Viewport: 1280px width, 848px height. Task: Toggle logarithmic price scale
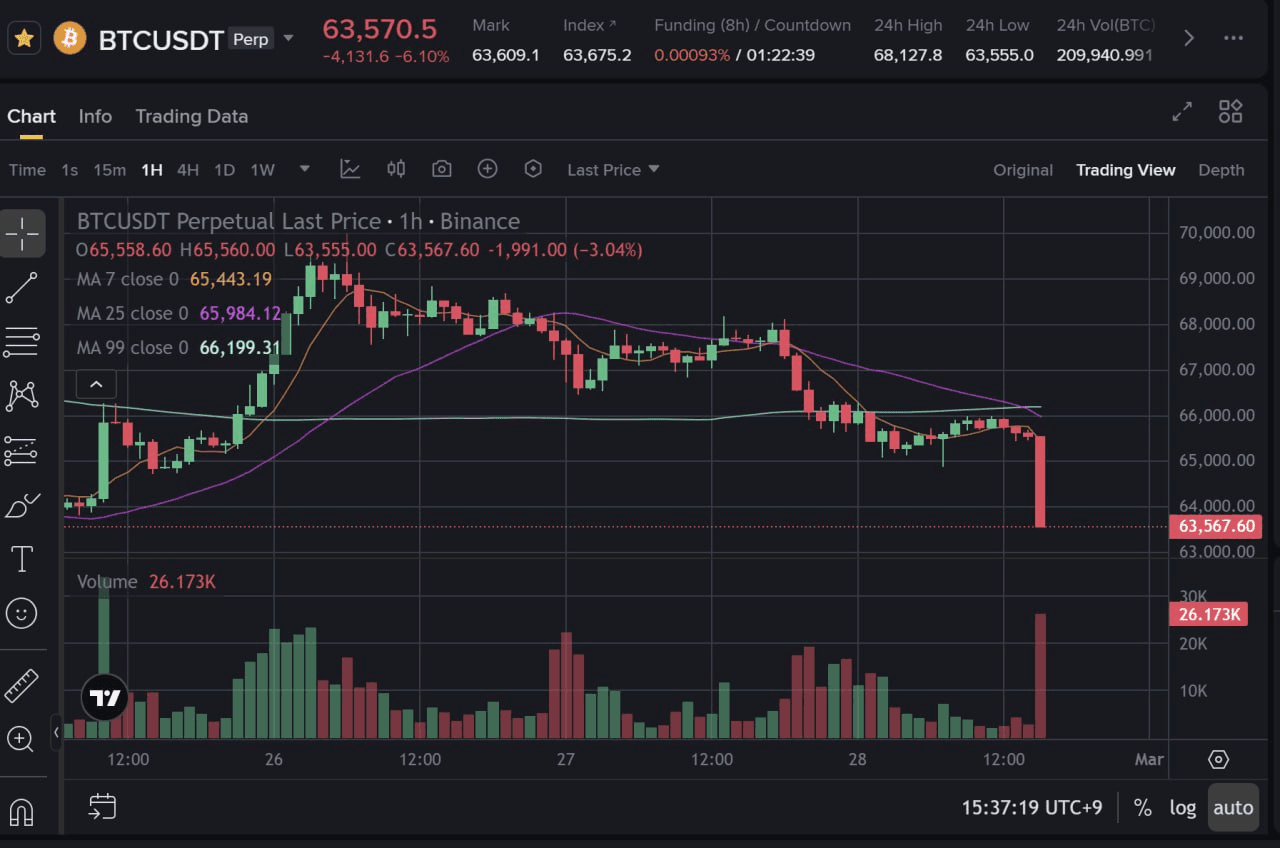coord(1183,807)
